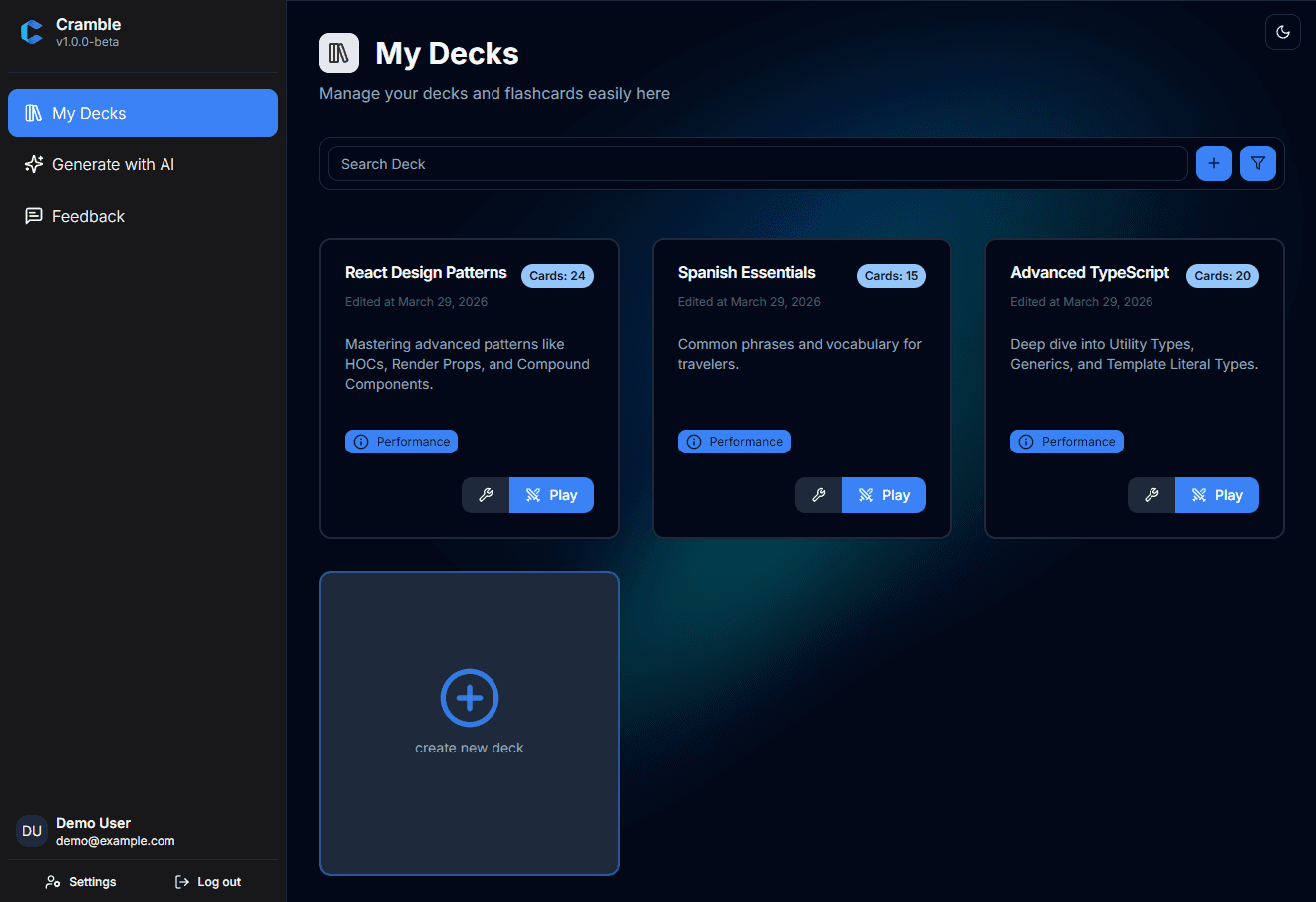
Task: Play the React Design Patterns deck
Action: pyautogui.click(x=551, y=495)
